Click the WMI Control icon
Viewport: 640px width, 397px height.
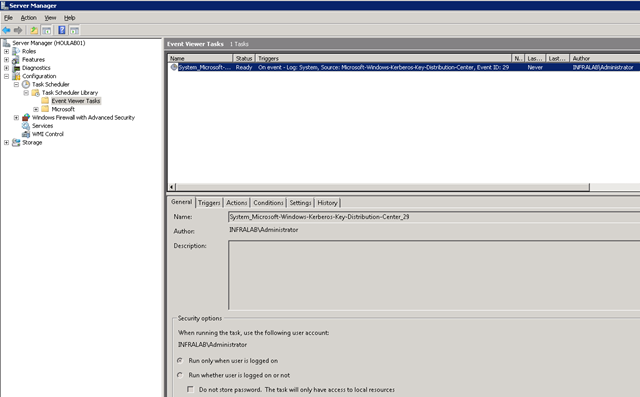tap(26, 134)
